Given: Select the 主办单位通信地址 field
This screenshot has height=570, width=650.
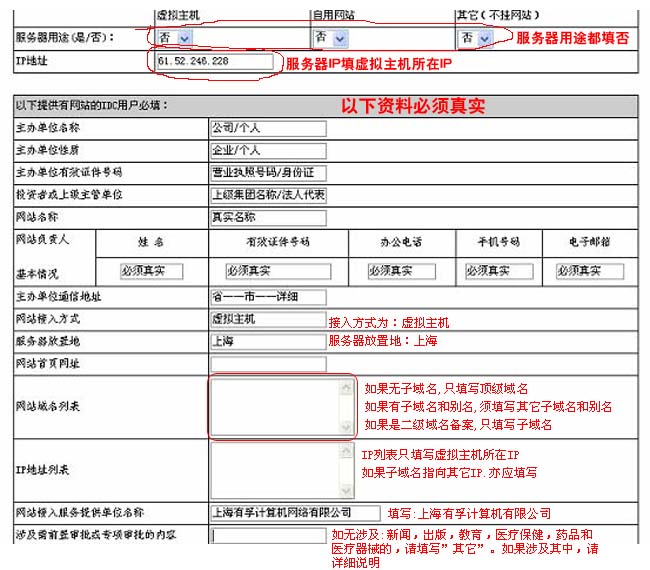Looking at the screenshot, I should coord(267,297).
